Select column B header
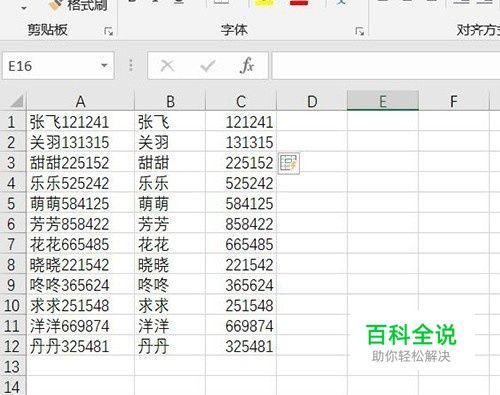 point(170,101)
